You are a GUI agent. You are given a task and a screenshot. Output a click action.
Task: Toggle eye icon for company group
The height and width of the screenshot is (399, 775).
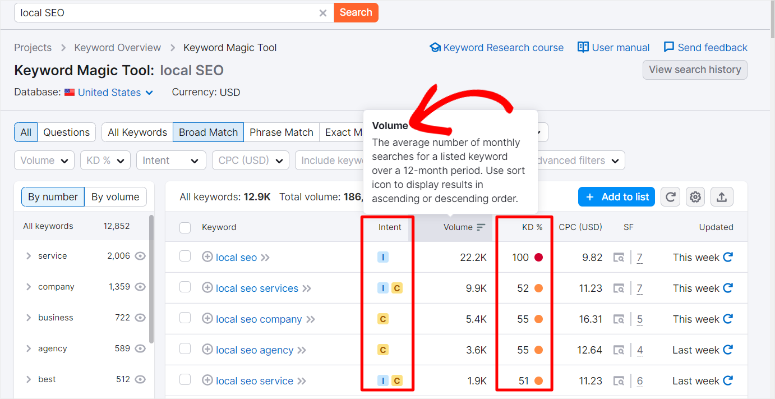140,287
